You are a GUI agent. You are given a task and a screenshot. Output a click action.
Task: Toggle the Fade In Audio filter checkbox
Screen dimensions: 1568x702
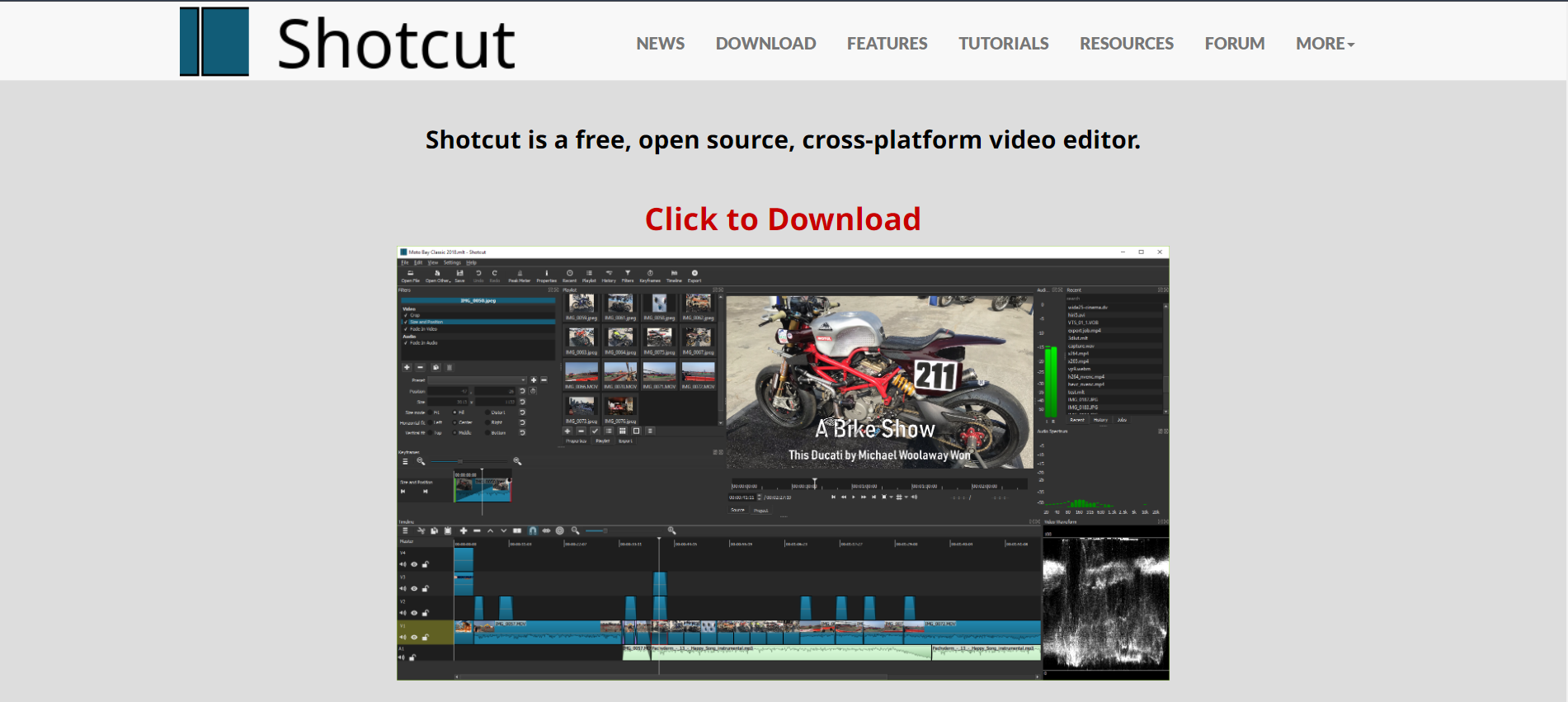(406, 343)
